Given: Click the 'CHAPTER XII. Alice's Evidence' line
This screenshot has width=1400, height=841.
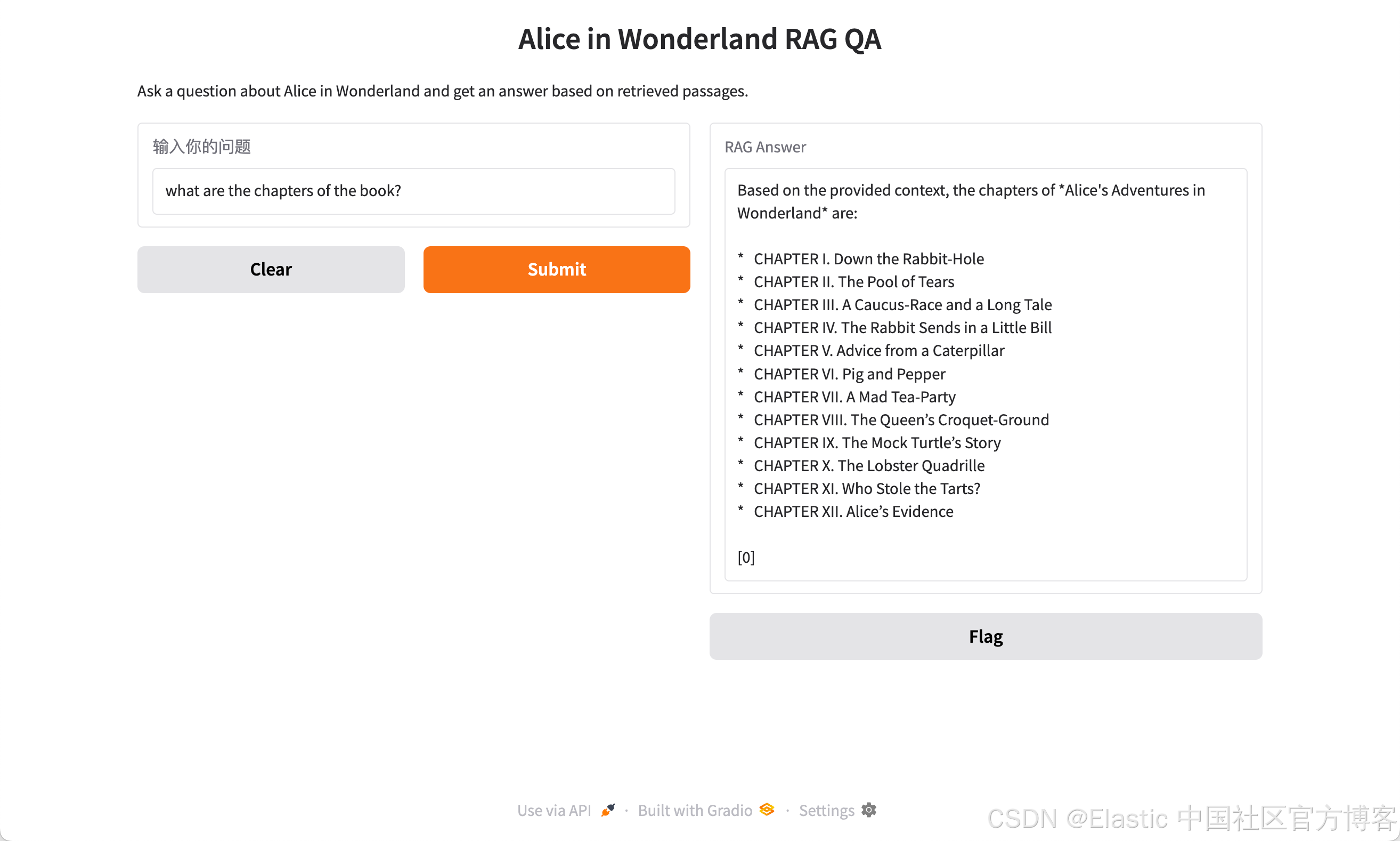Looking at the screenshot, I should 853,512.
